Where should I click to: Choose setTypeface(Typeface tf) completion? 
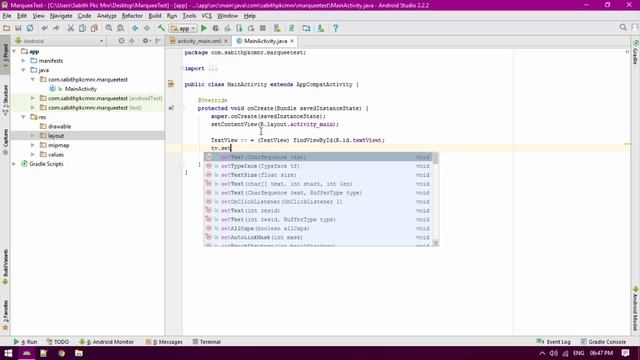coord(318,166)
